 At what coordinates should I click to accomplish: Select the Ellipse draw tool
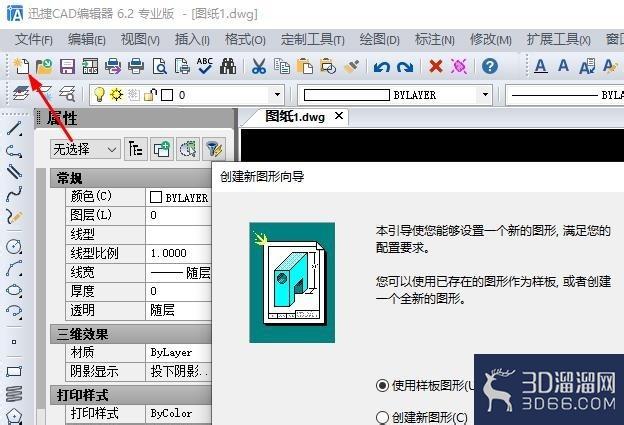coord(14,290)
